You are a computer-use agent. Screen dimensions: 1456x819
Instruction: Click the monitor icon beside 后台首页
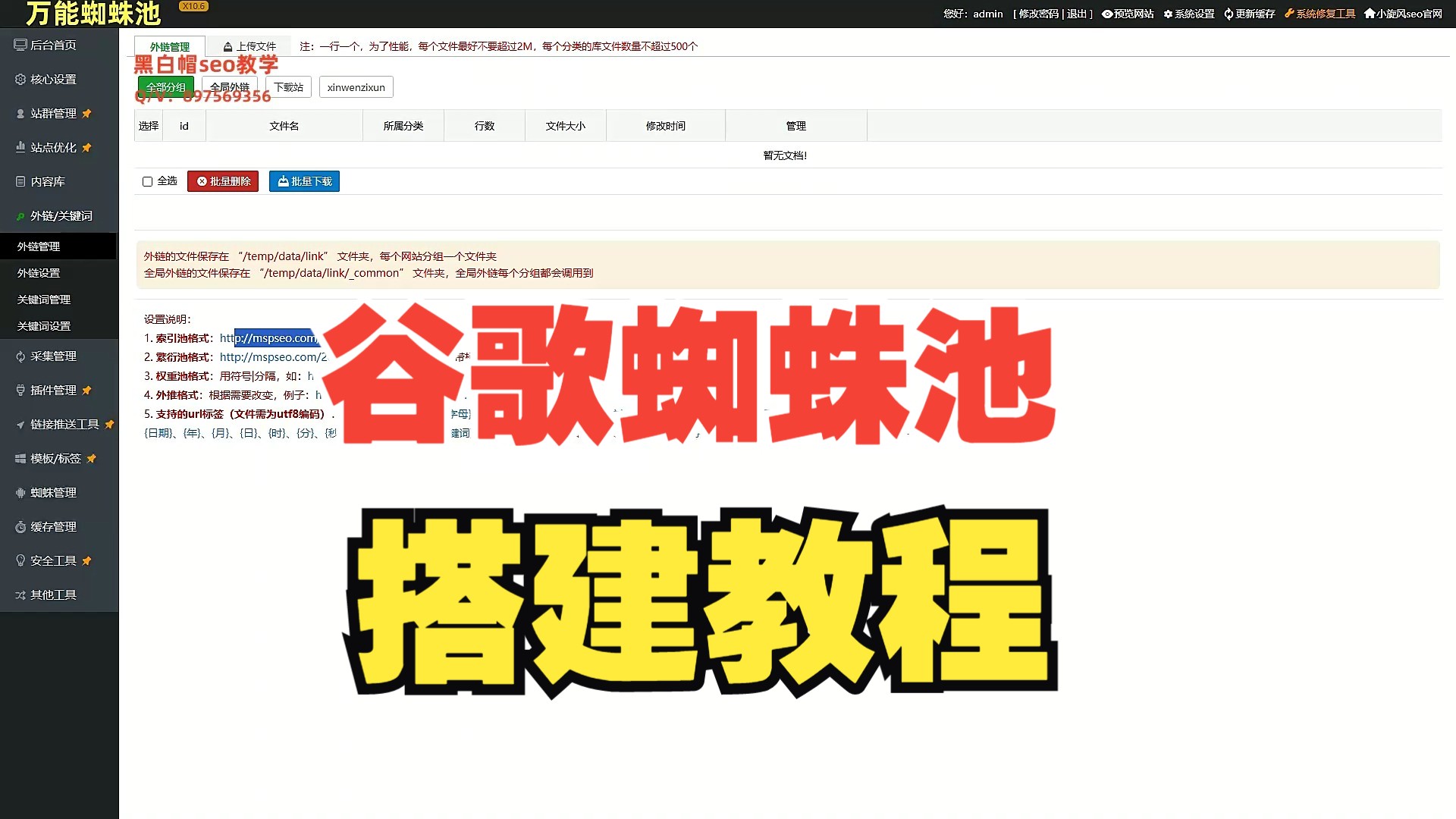point(20,45)
